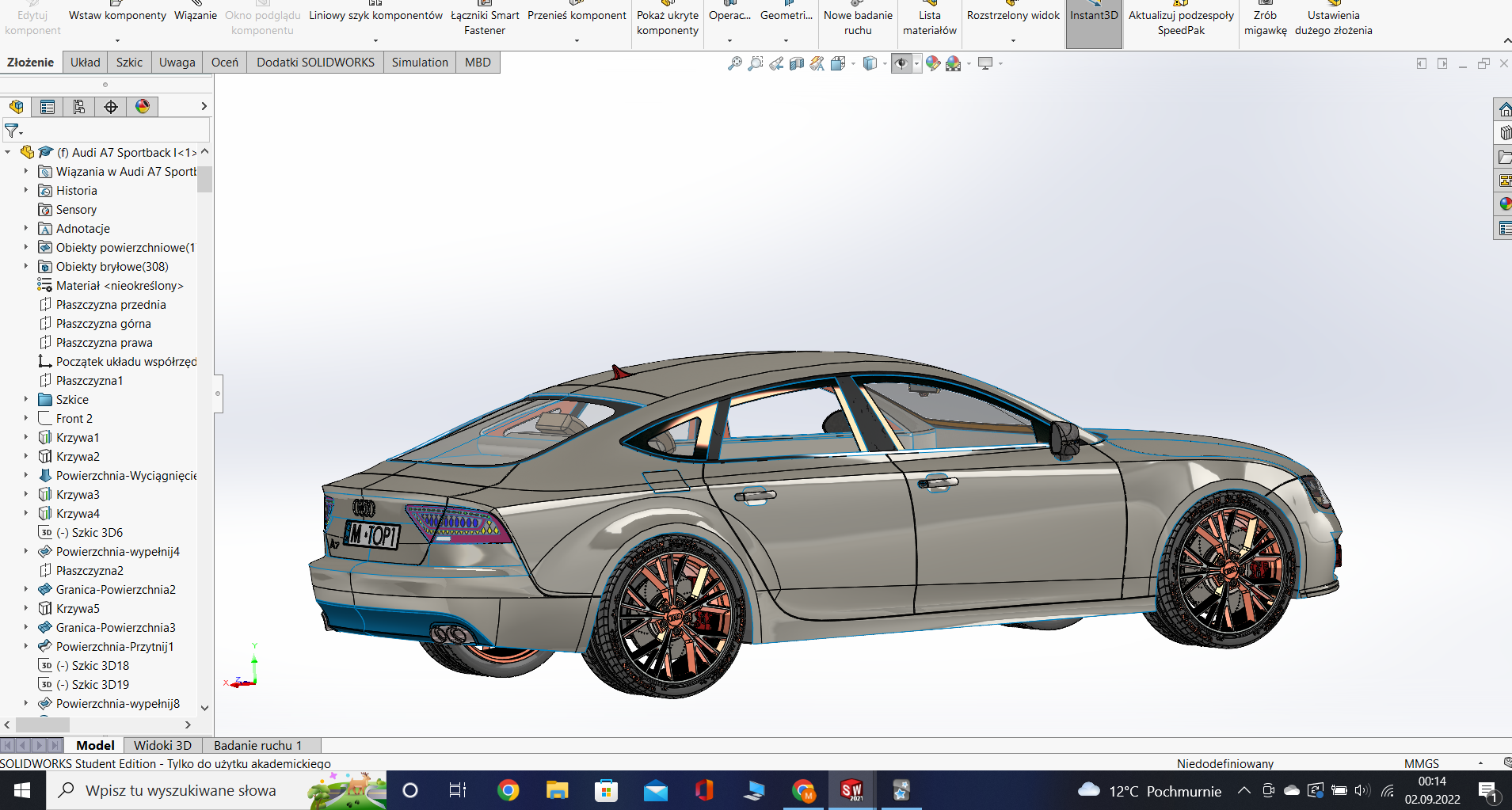Click the View Orientation cube icon
Screen dimensions: 1512x810
click(838, 63)
